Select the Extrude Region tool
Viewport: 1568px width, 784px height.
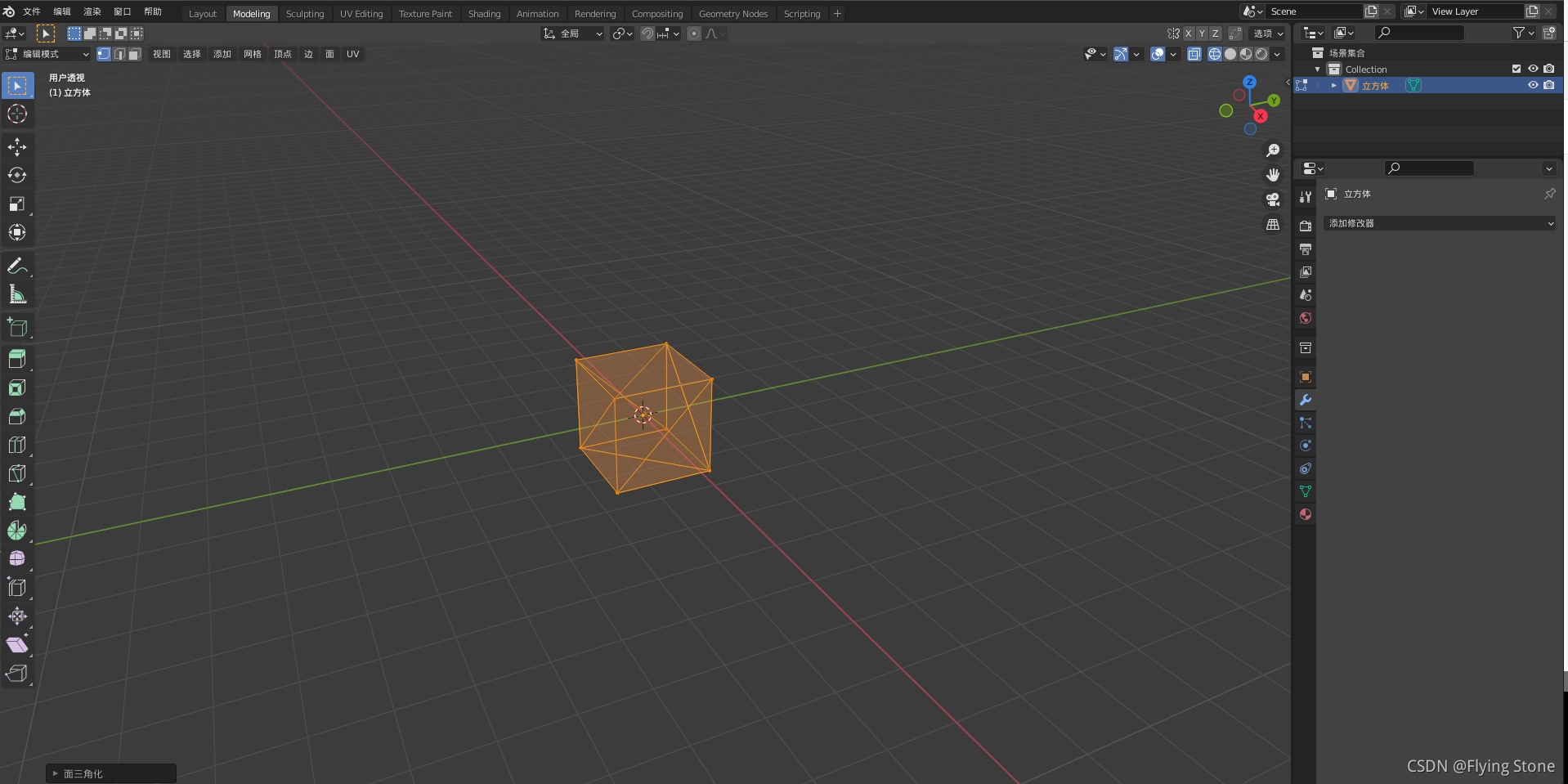point(17,358)
